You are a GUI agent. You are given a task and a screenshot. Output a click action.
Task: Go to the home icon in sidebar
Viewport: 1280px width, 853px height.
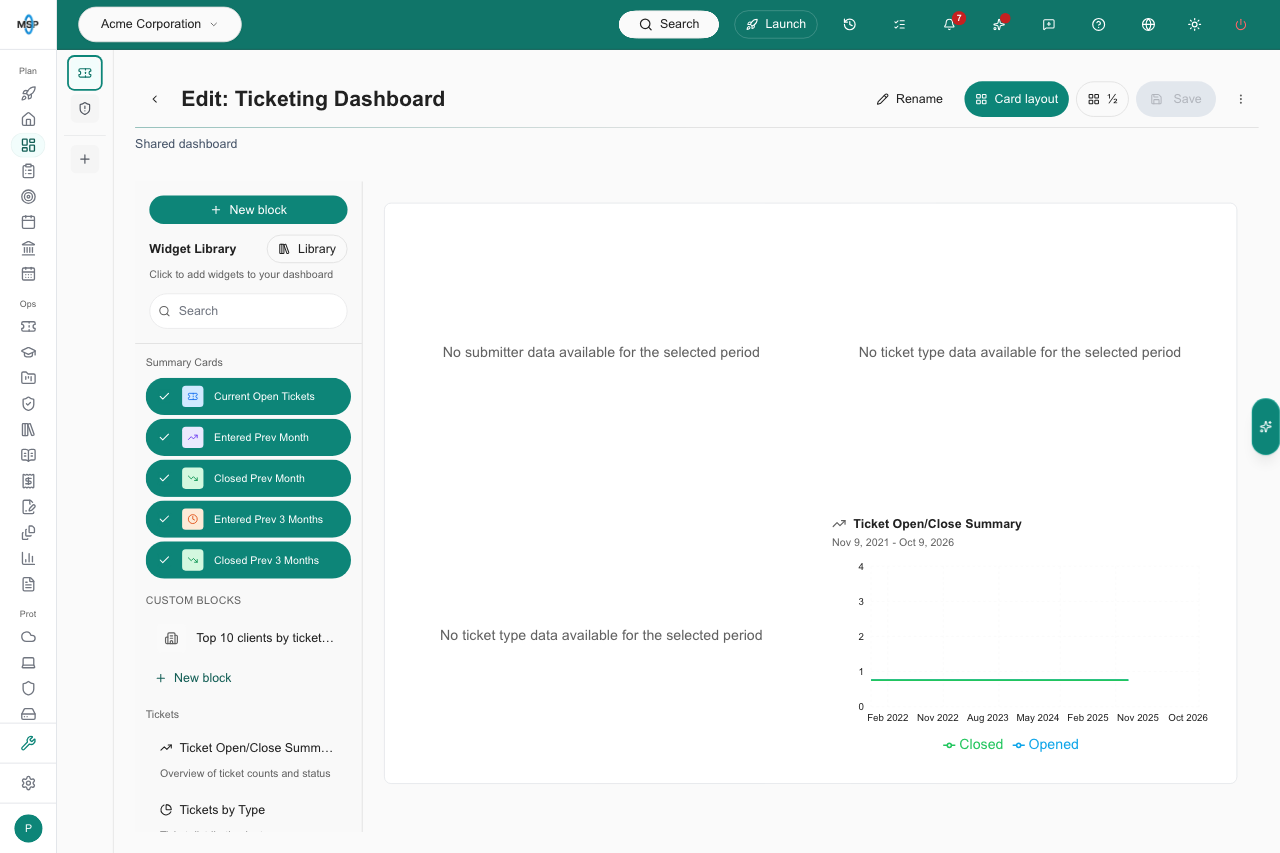click(28, 119)
